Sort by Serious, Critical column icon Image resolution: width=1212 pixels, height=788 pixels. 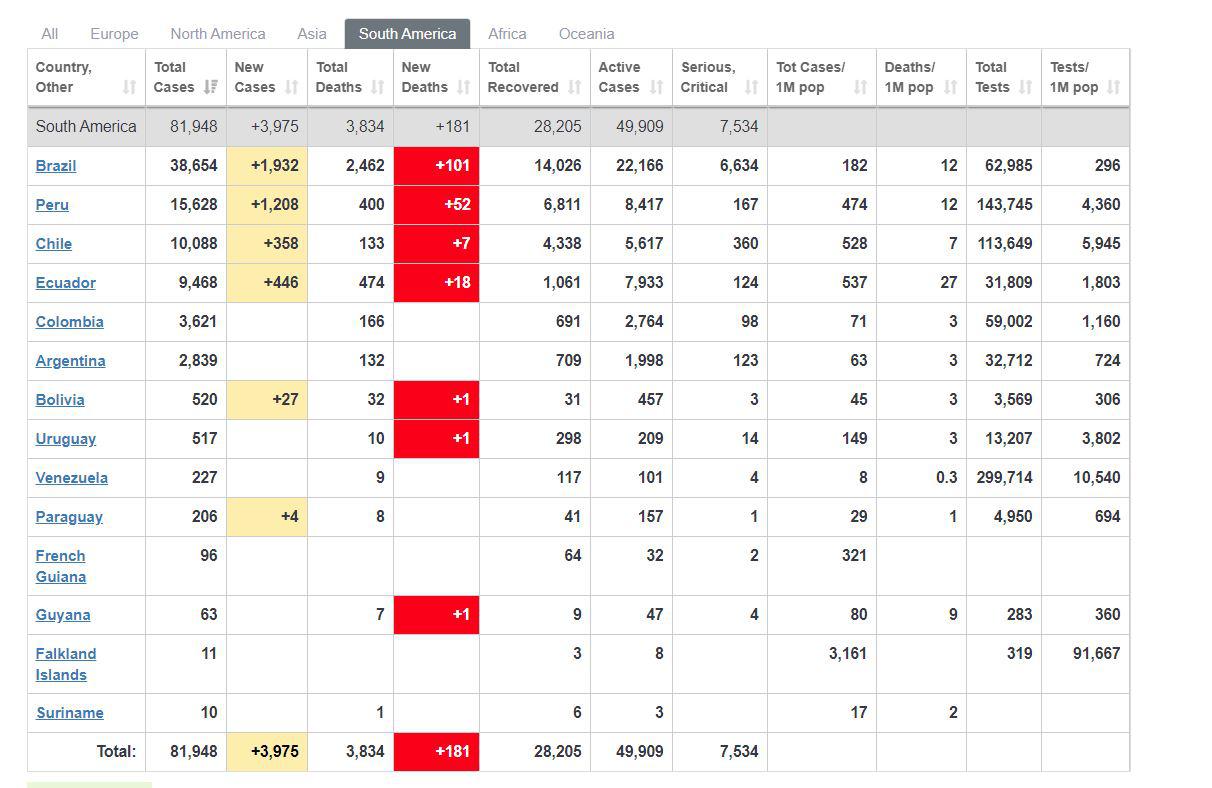751,88
